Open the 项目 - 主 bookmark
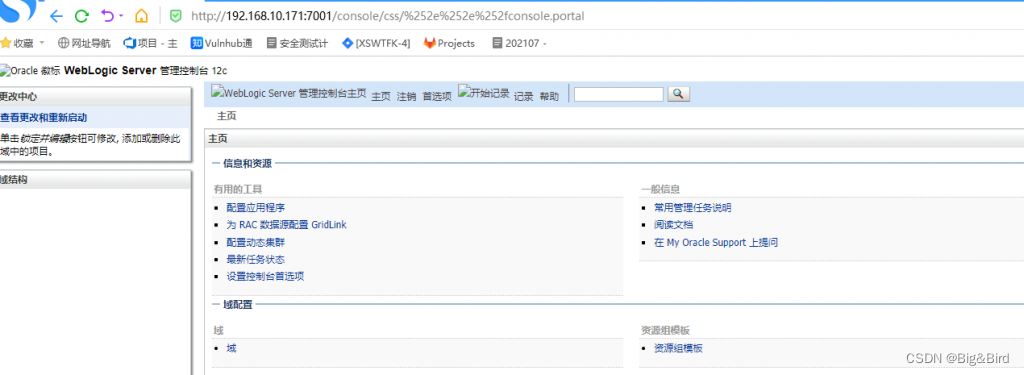 pos(150,43)
